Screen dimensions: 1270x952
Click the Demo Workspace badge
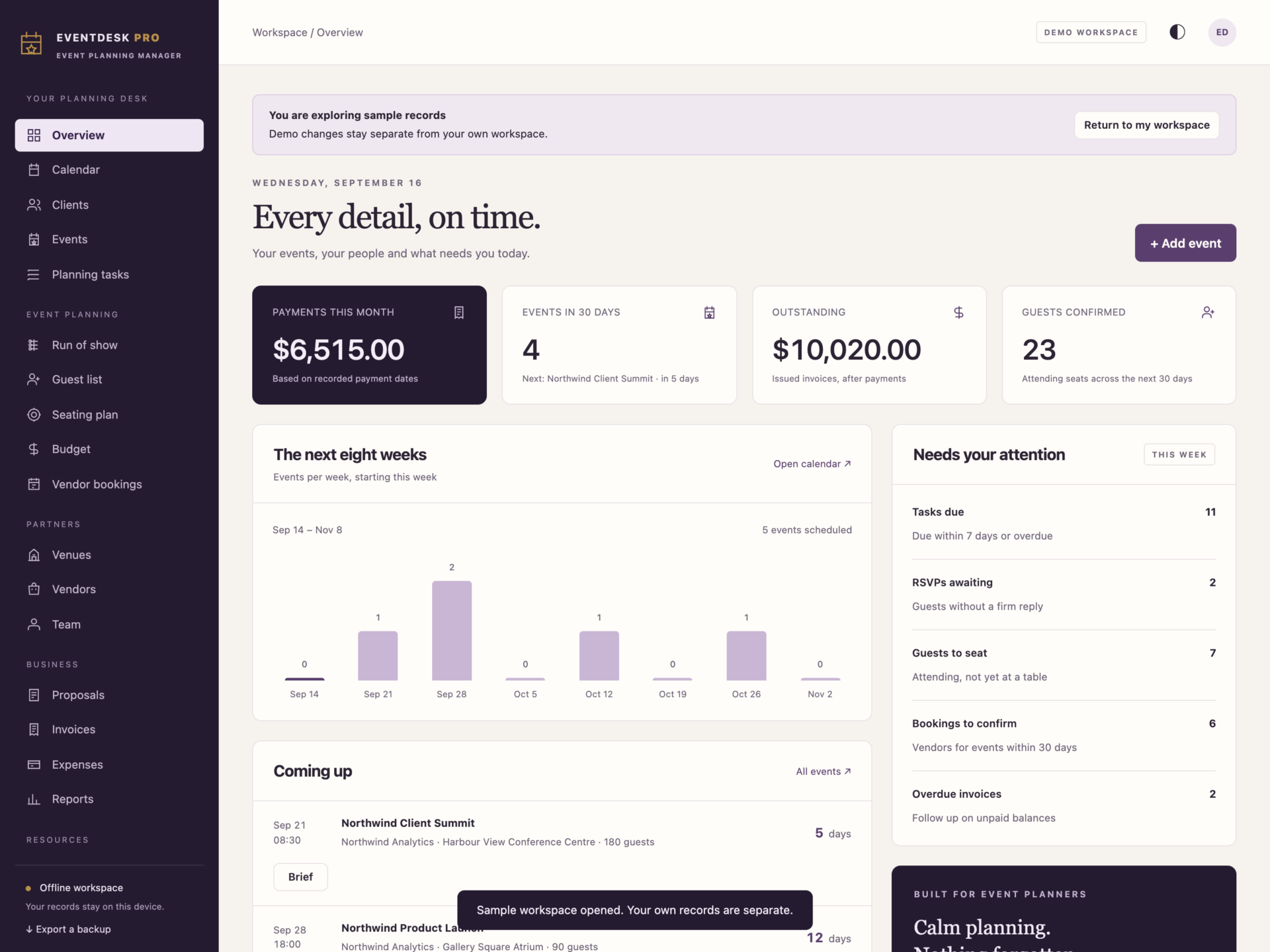1091,32
